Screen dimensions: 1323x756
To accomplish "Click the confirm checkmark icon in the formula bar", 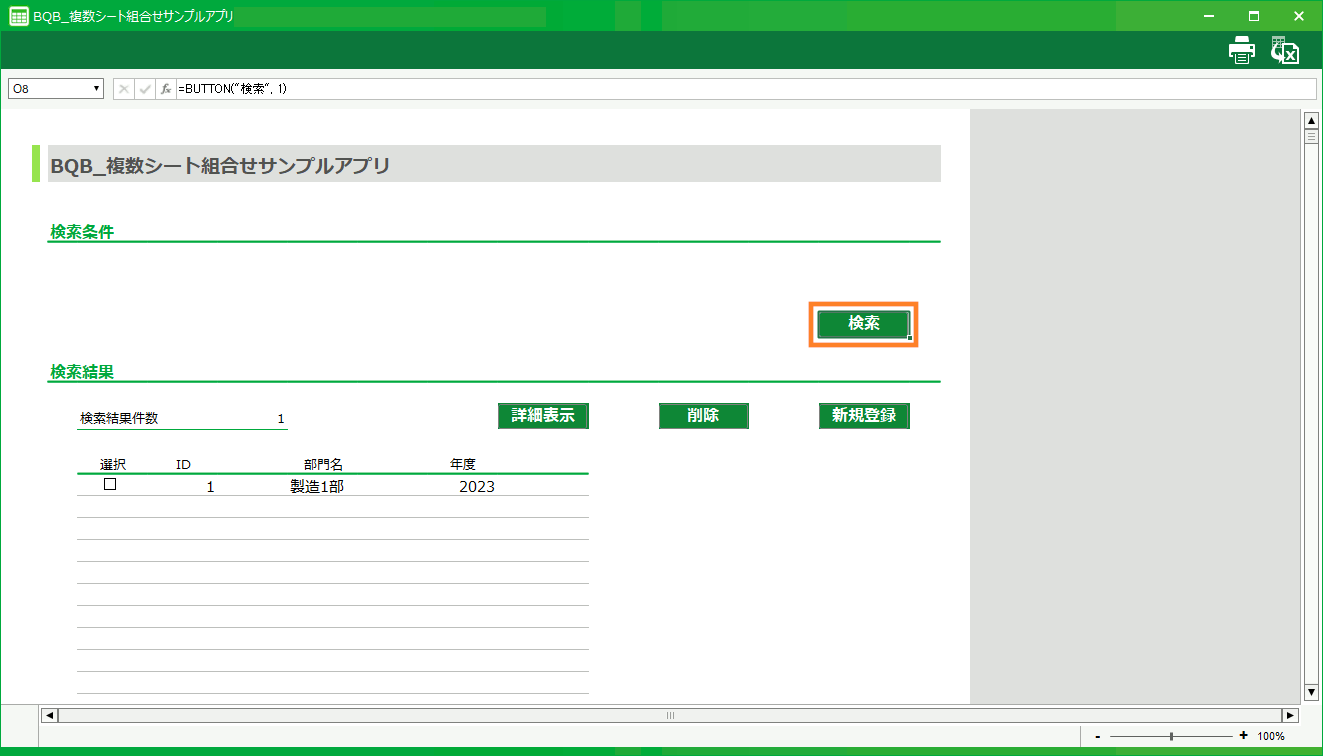I will [143, 88].
